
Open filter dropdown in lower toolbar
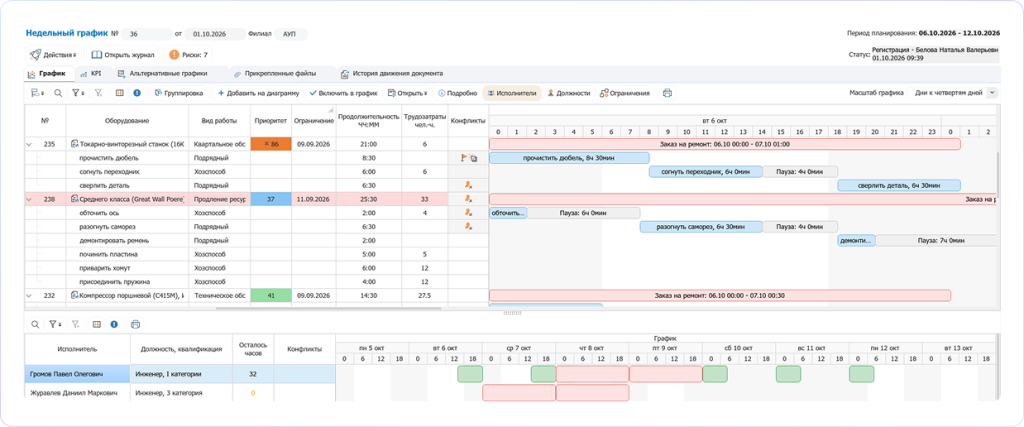pos(55,324)
